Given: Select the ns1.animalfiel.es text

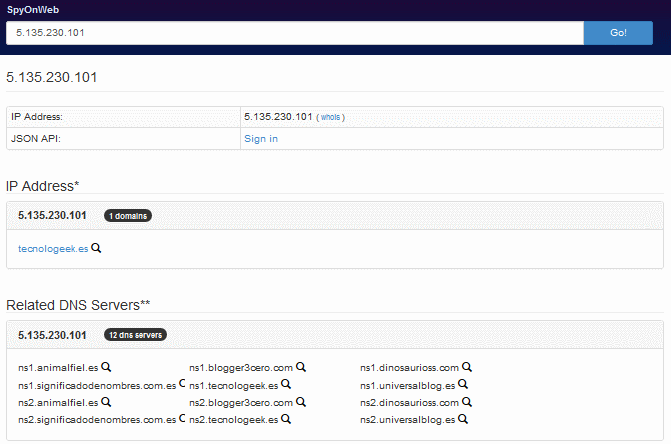Looking at the screenshot, I should [x=58, y=368].
